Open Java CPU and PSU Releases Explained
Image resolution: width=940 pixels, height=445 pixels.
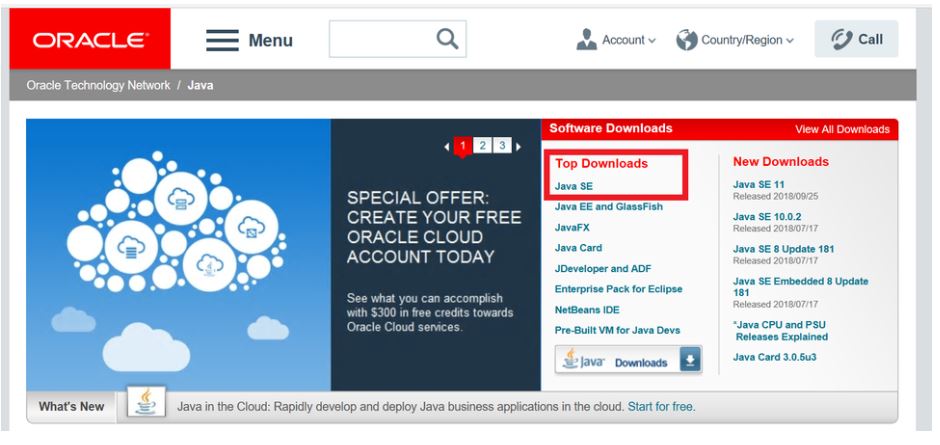780,330
